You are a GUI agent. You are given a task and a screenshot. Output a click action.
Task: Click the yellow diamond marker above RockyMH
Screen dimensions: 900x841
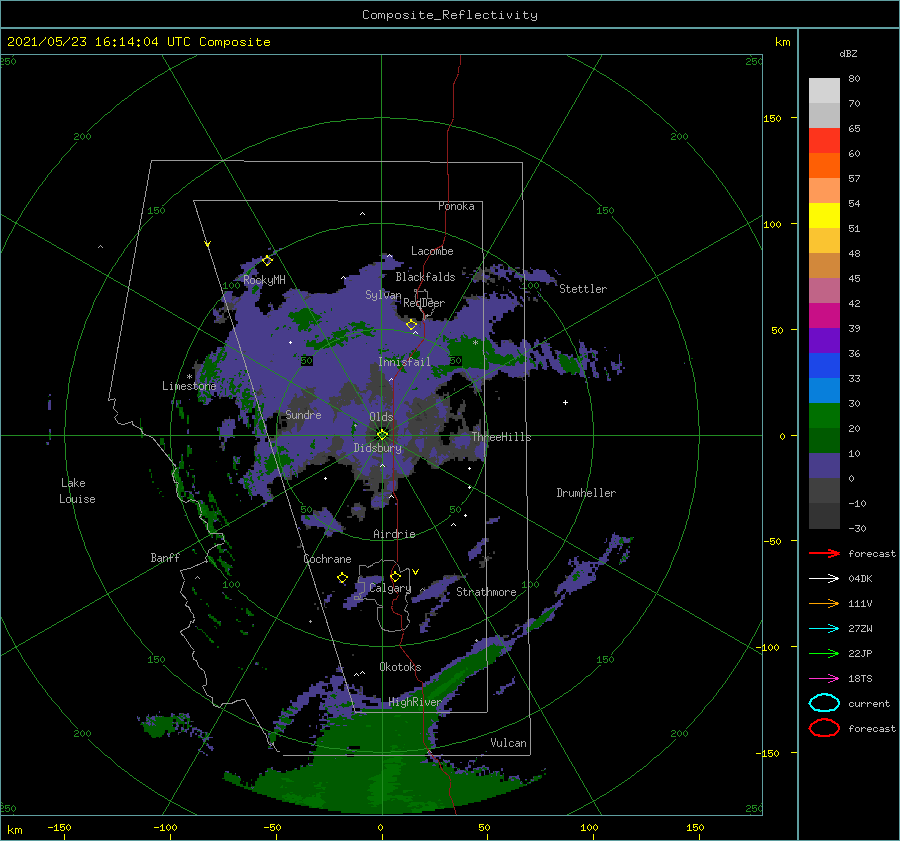pos(267,261)
